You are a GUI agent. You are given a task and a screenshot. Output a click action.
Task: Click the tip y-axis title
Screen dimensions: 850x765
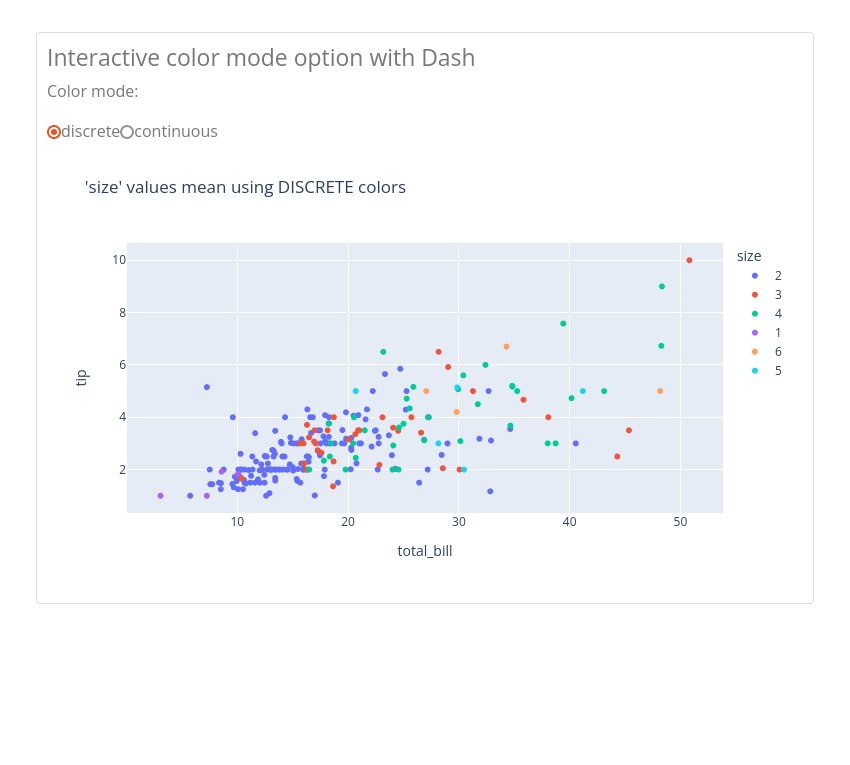pos(82,377)
